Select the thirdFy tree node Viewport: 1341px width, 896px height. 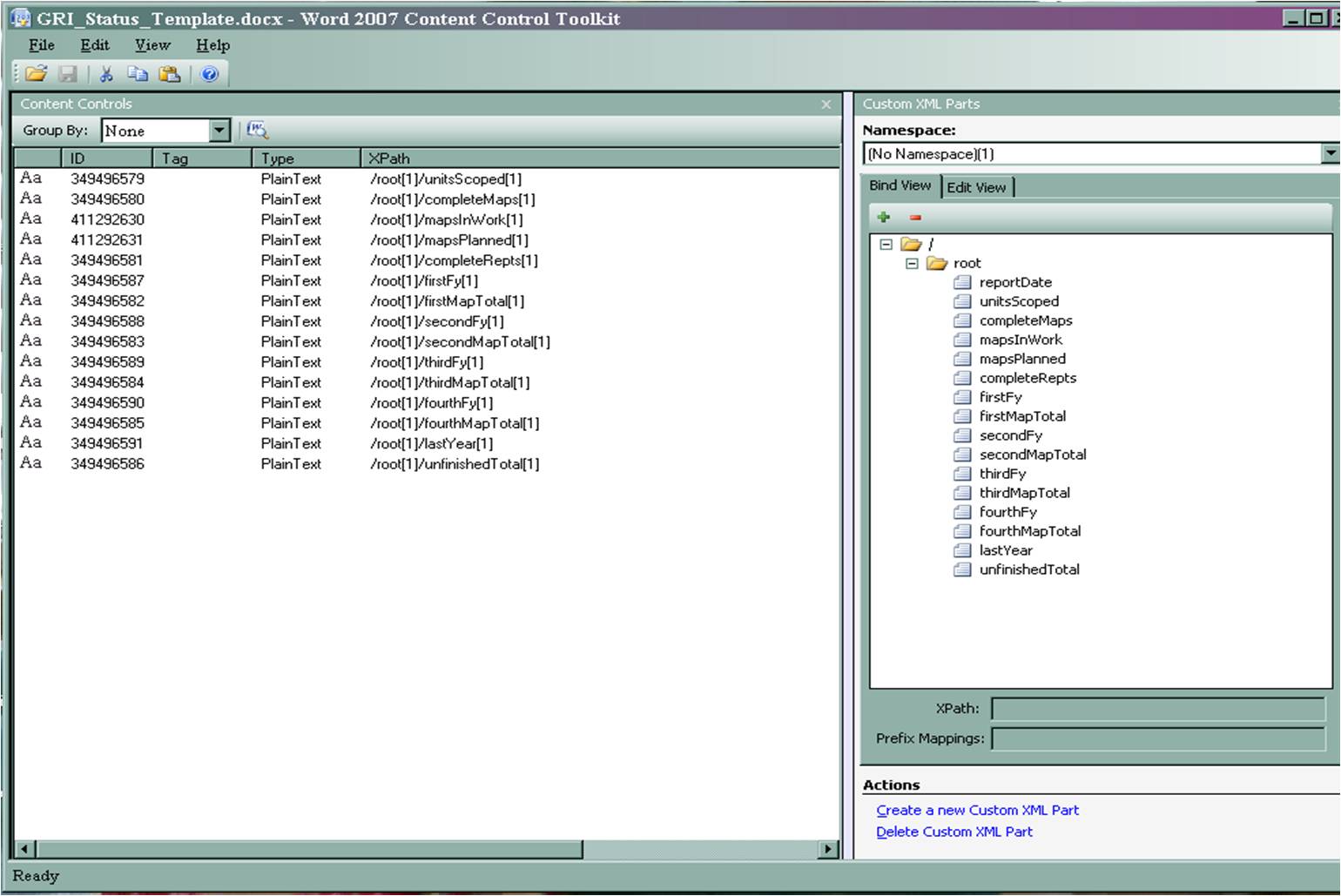[1002, 474]
